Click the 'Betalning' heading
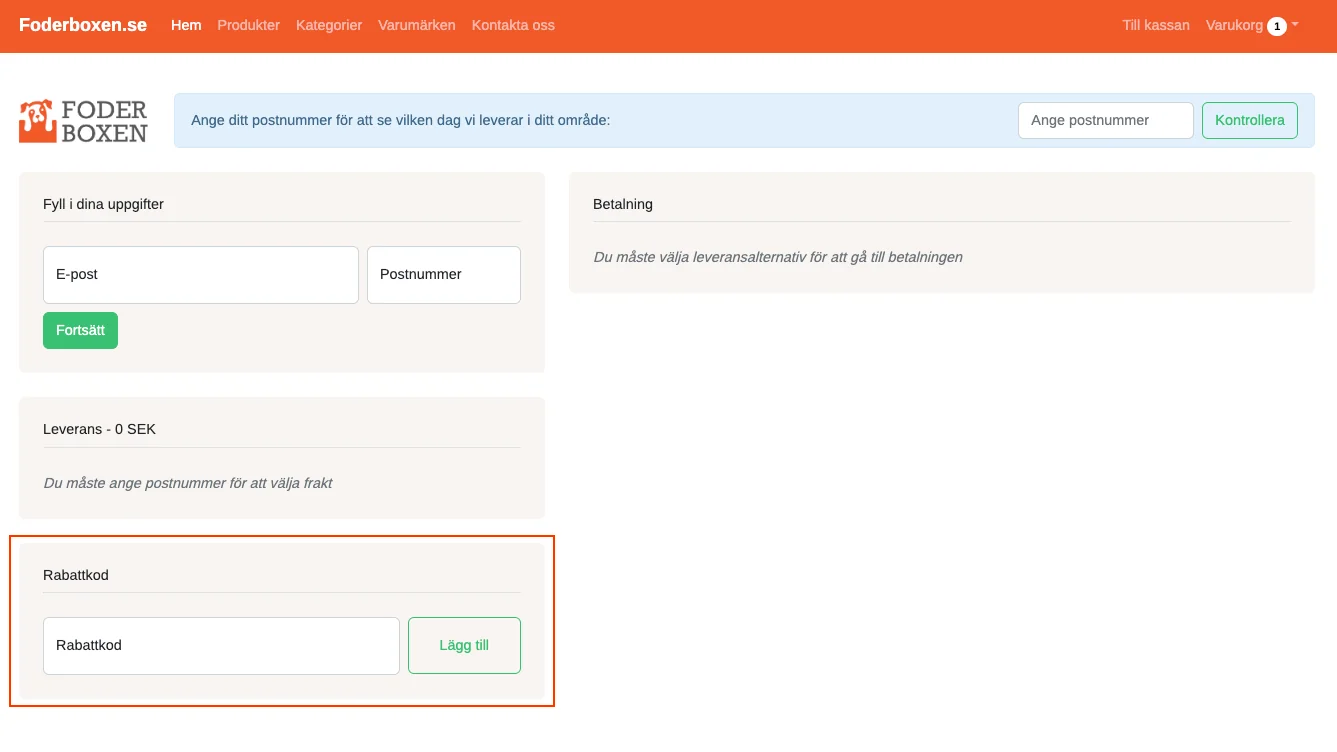The width and height of the screenshot is (1337, 752). (x=623, y=204)
